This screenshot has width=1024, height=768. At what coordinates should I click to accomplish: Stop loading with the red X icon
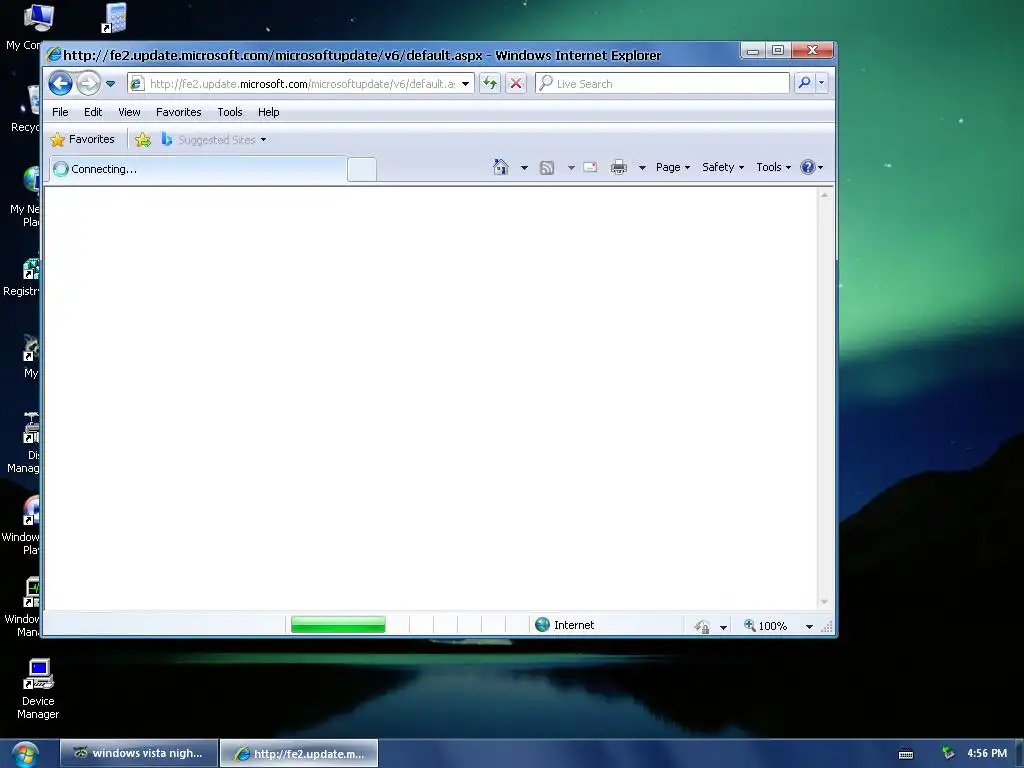(x=516, y=84)
